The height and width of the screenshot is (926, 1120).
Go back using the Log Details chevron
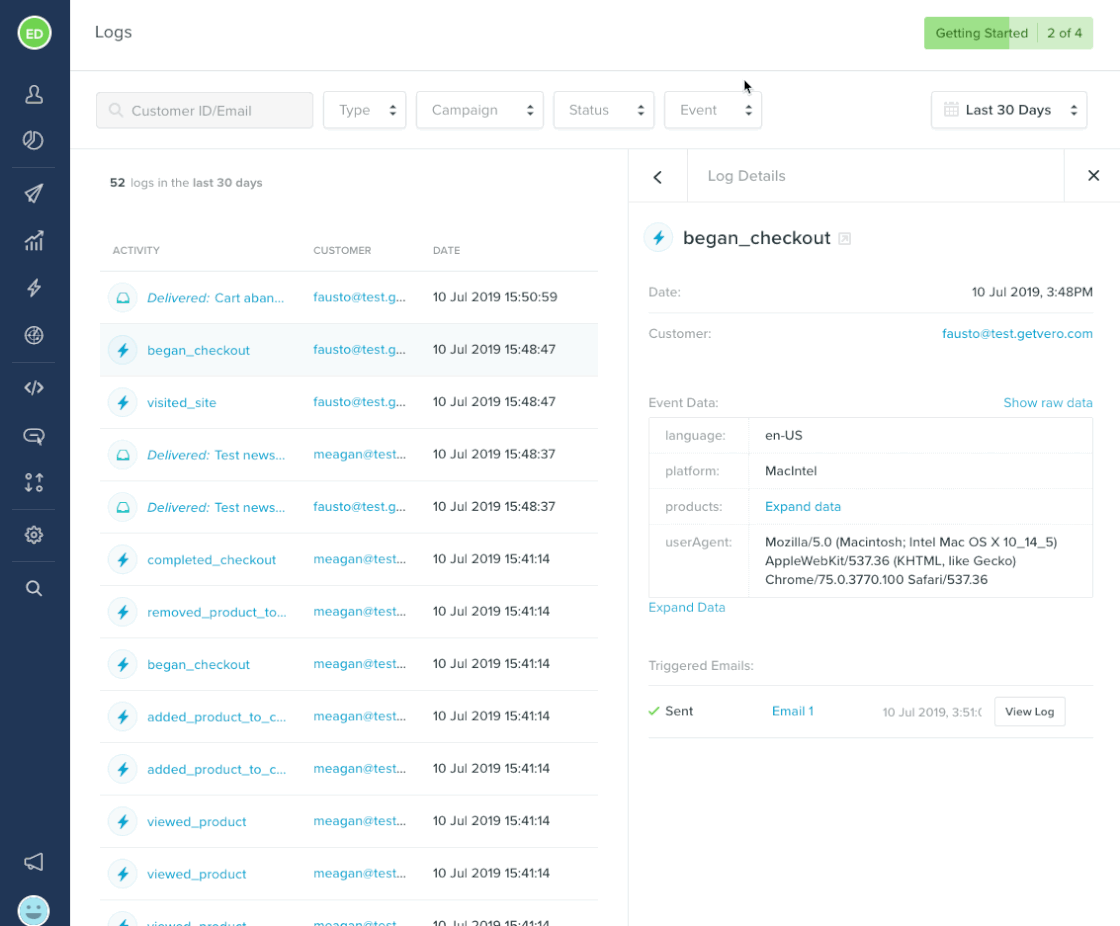(658, 177)
